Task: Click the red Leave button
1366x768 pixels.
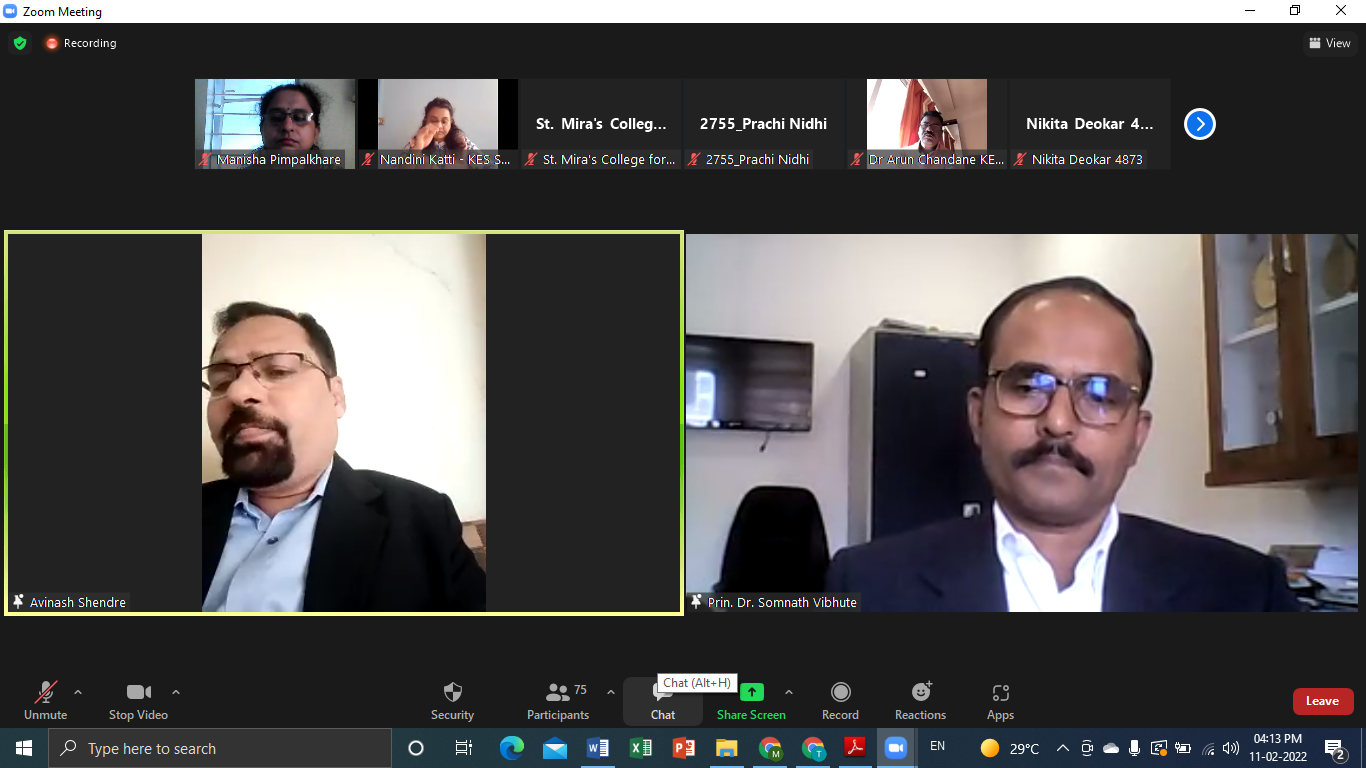Action: pyautogui.click(x=1323, y=701)
